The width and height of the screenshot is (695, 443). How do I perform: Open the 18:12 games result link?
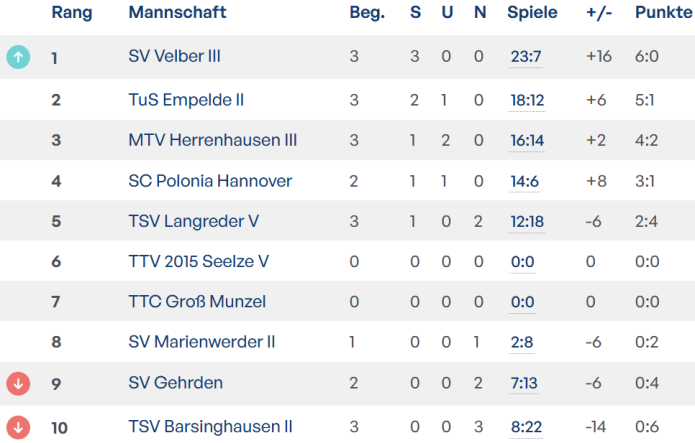pos(526,100)
